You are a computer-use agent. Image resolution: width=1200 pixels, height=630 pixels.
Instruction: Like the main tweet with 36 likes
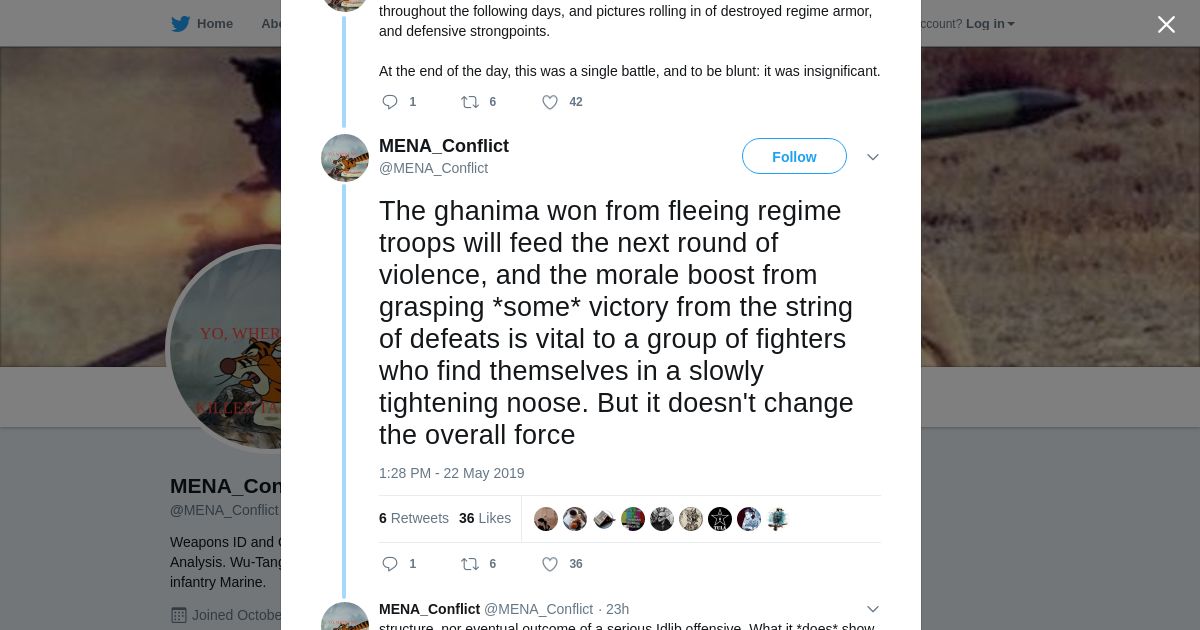click(550, 564)
